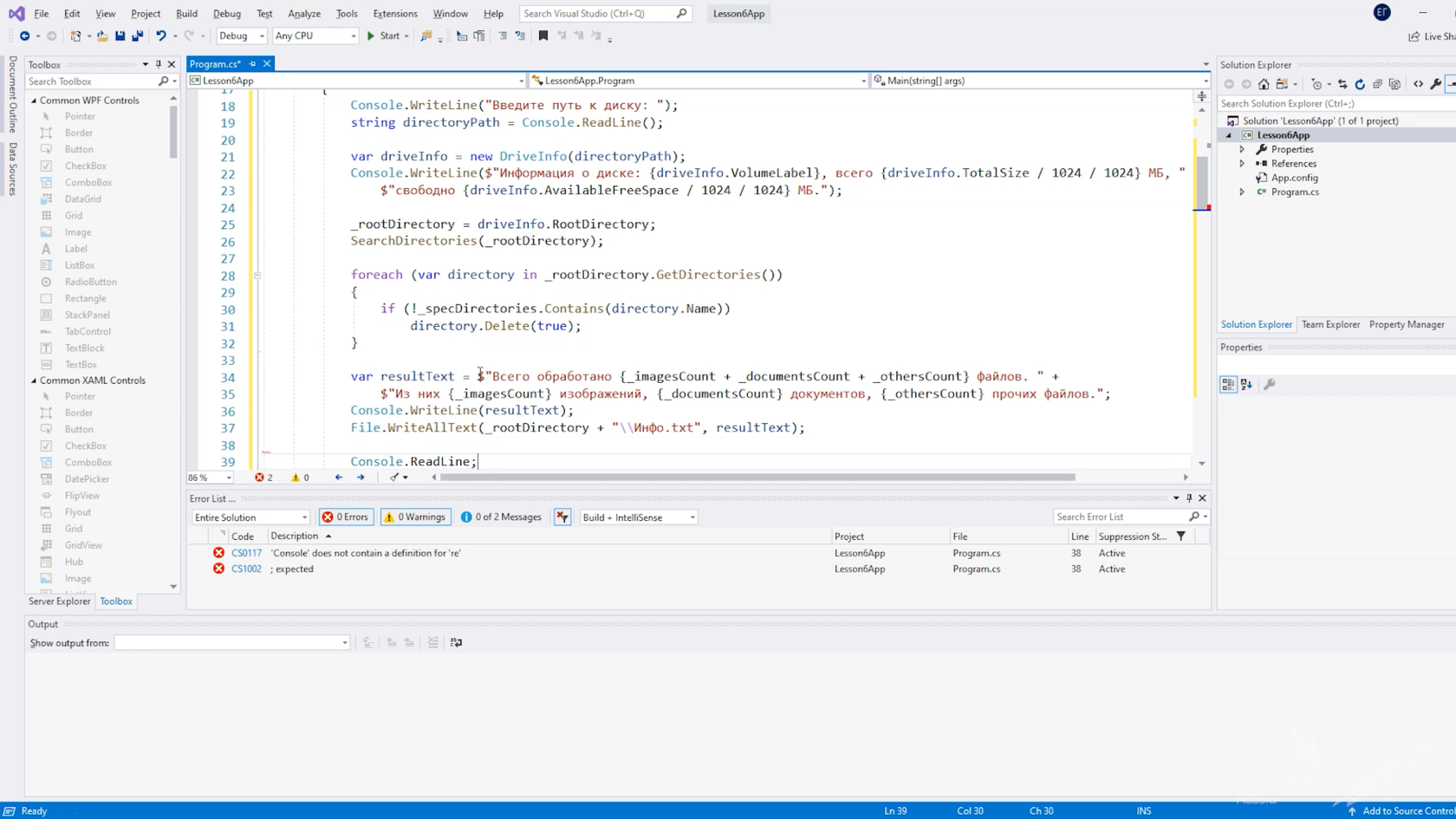Click the Find in Files toolbar icon
1456x819 pixels.
[x=426, y=36]
